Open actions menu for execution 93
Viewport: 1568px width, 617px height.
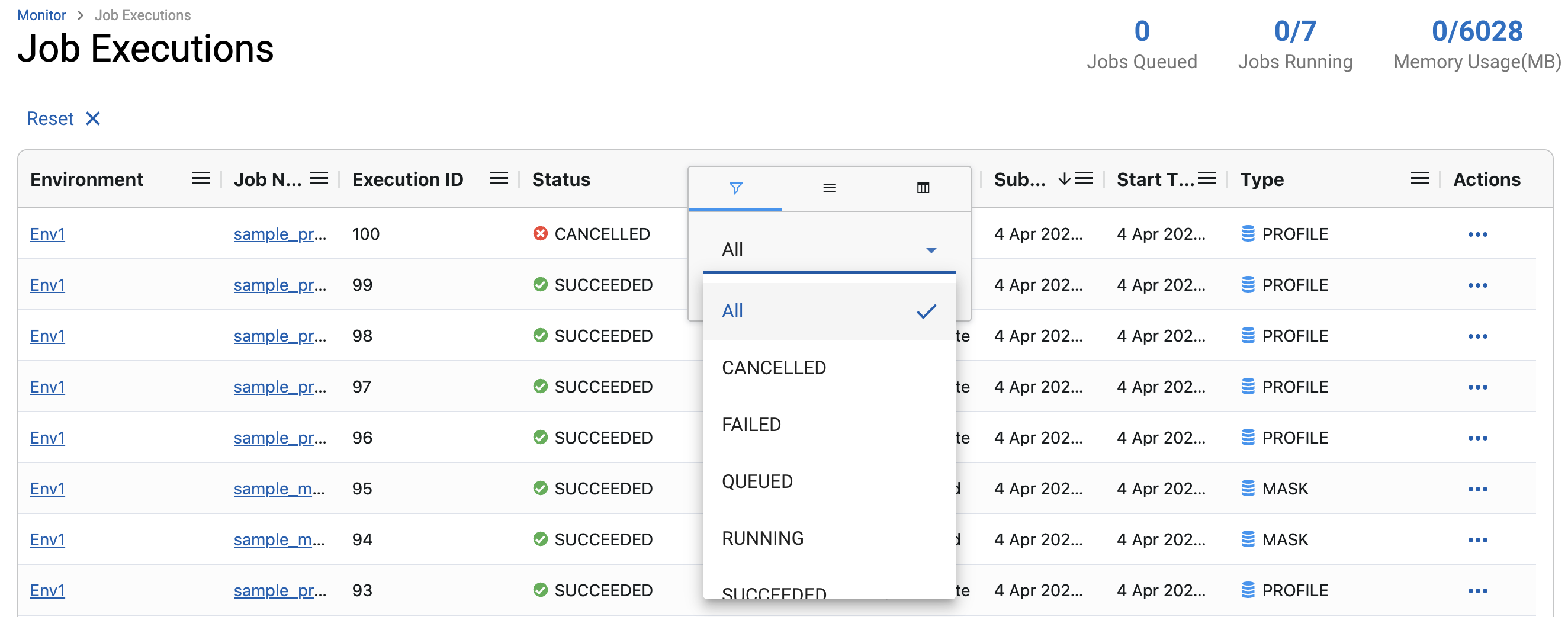coord(1477,591)
